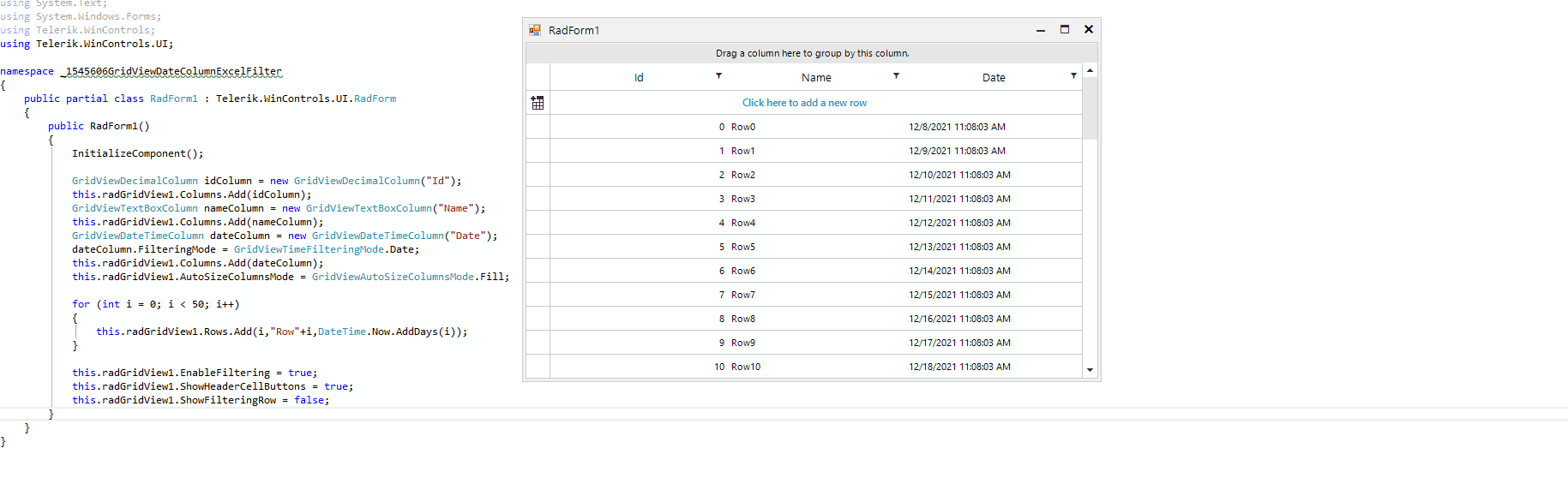Click the RadForm1 window title icon

535,30
